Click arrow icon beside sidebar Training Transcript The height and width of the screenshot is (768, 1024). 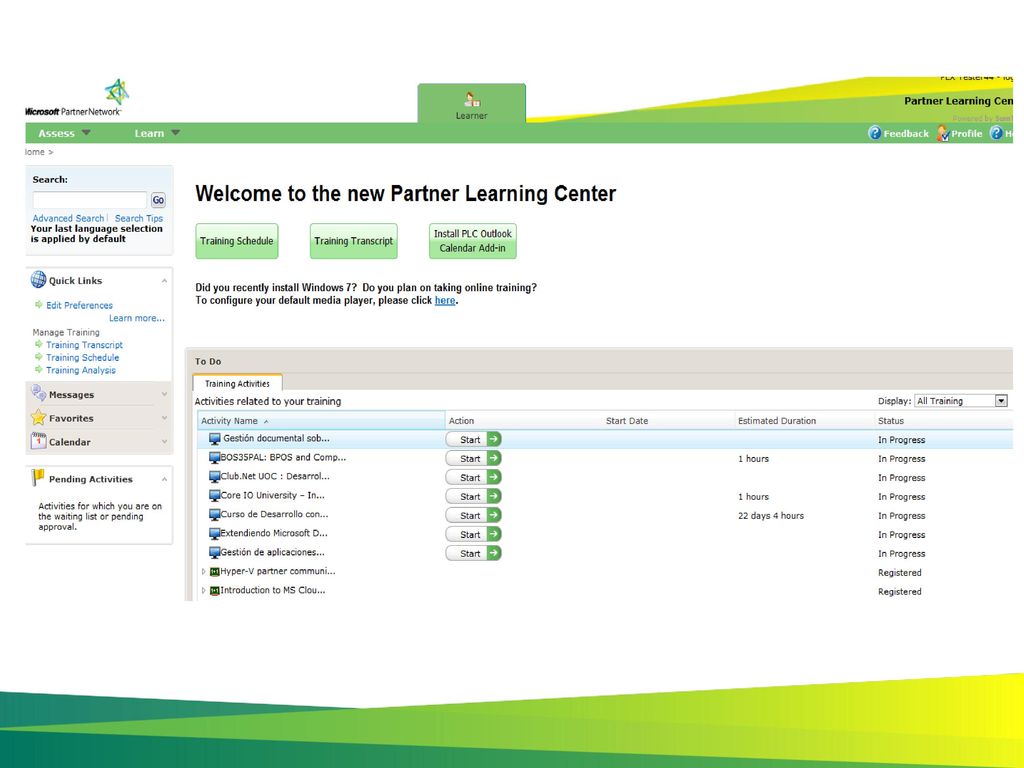click(39, 344)
